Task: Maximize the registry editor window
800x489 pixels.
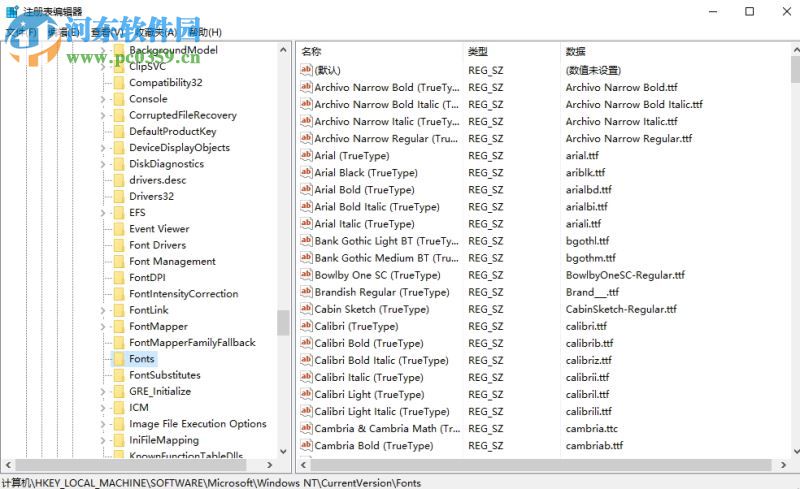Action: (x=749, y=11)
